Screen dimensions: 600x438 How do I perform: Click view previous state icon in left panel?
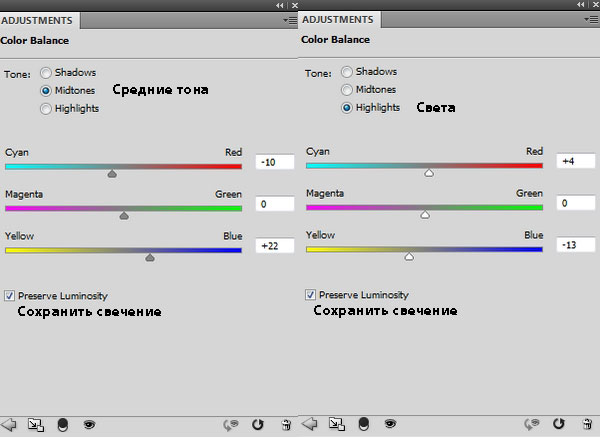pos(231,425)
